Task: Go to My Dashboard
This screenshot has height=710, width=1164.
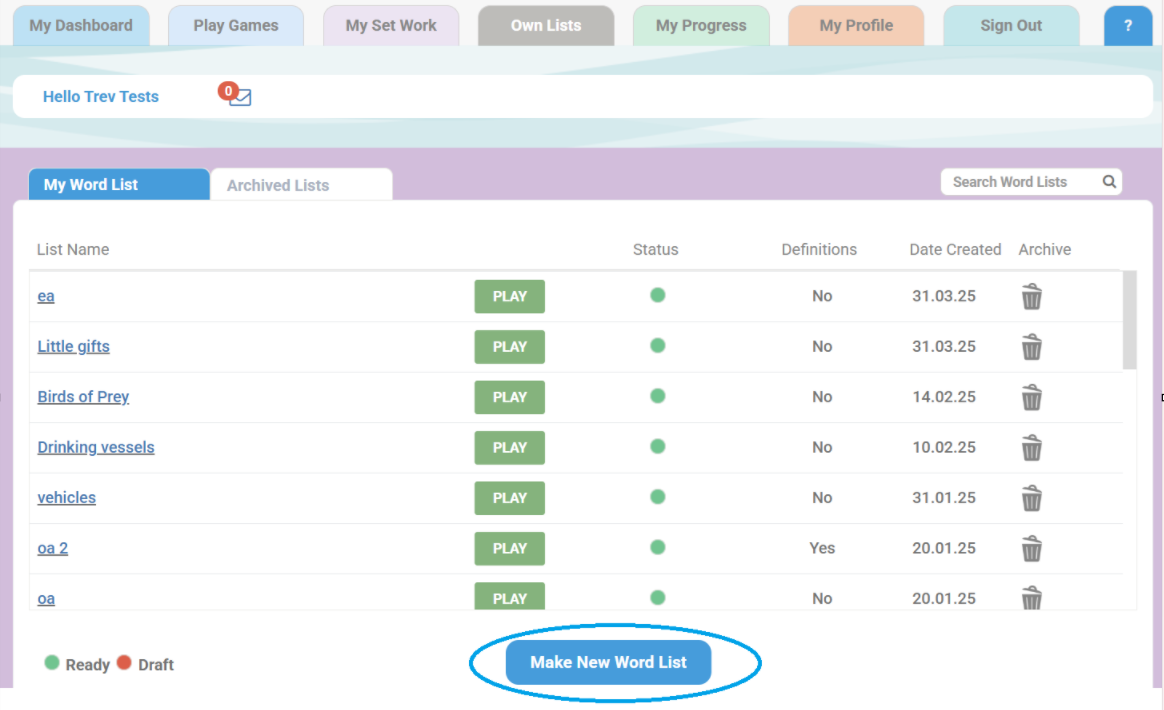Action: (81, 26)
